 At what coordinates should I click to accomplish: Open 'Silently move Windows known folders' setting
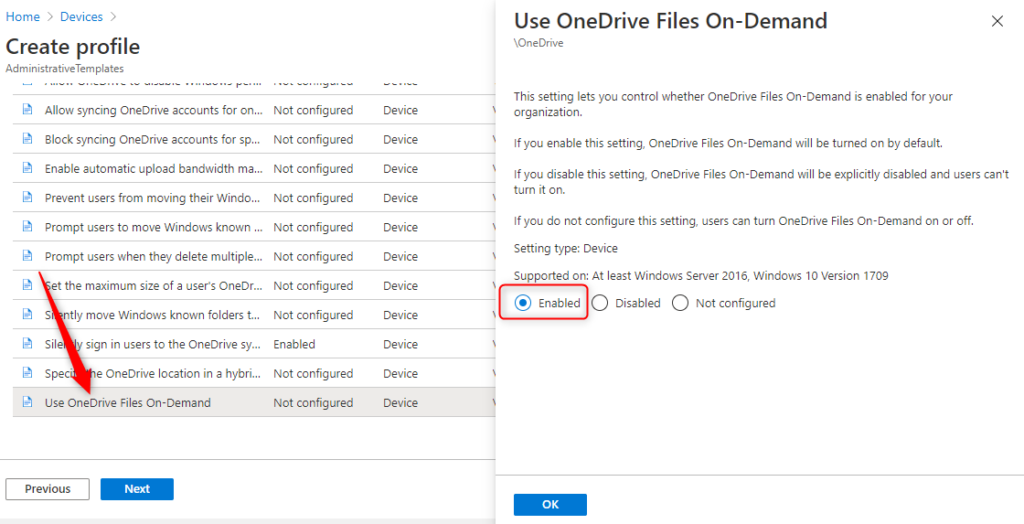point(154,315)
